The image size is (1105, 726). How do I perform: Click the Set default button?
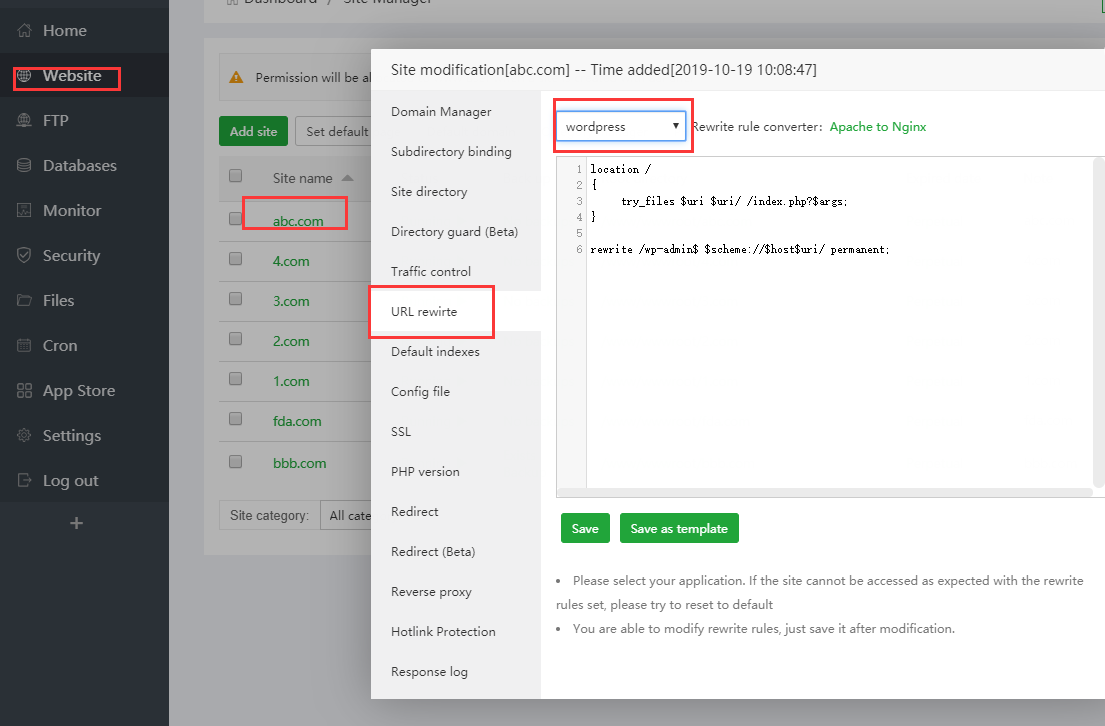coord(333,131)
